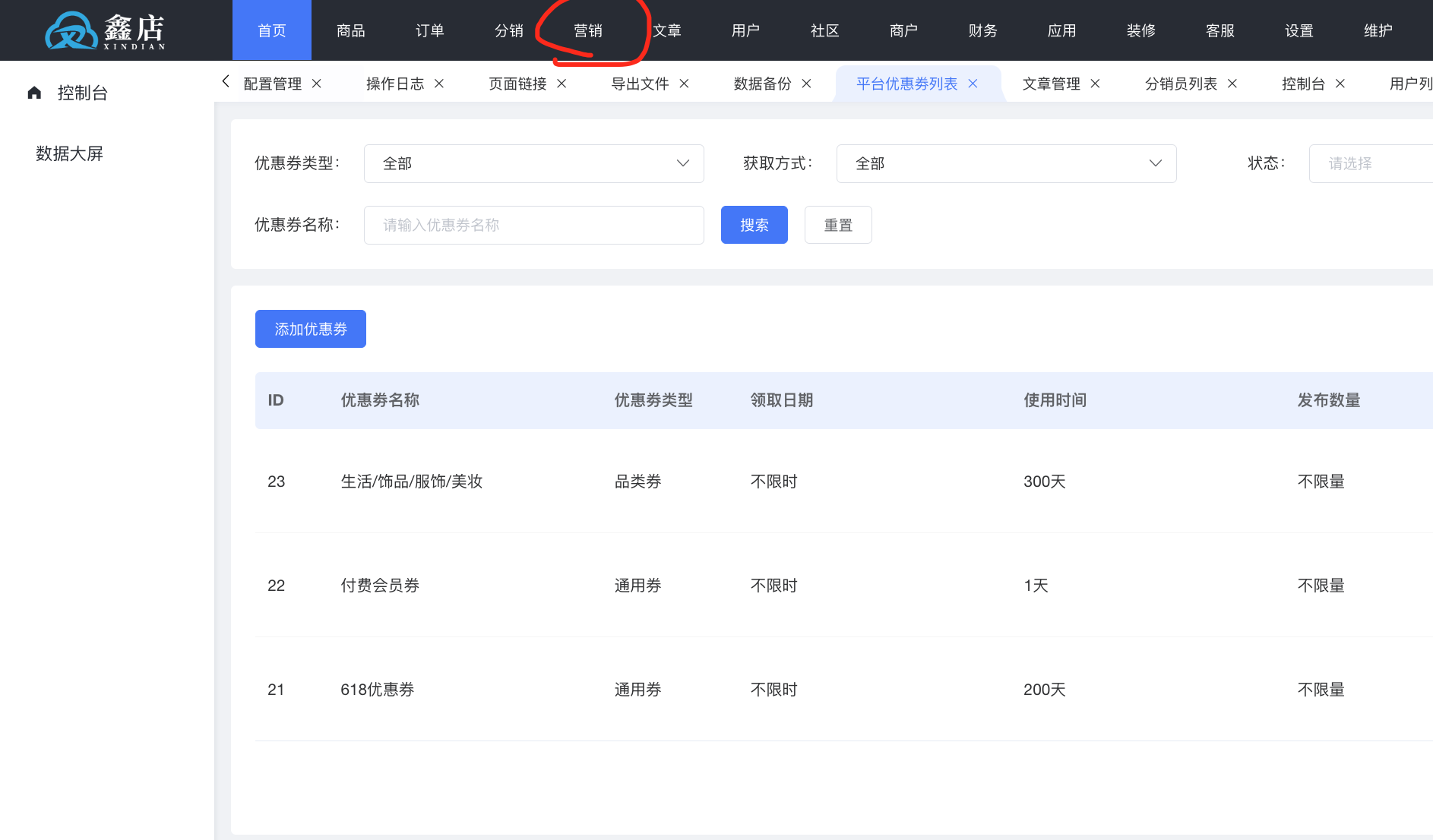Click the 领取日期 column header
1433x840 pixels.
(782, 400)
